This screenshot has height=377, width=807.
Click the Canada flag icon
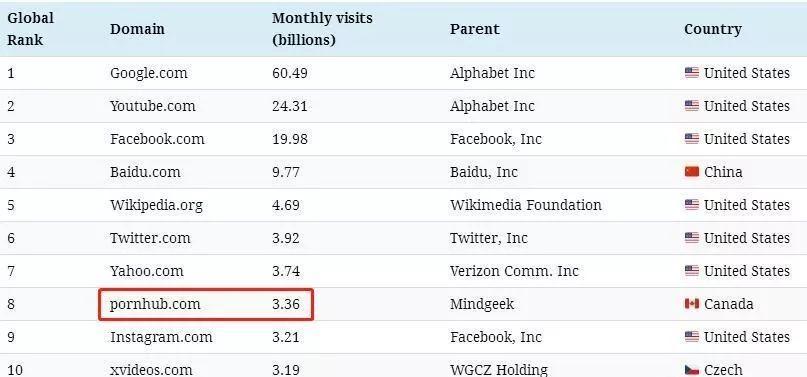tap(692, 303)
